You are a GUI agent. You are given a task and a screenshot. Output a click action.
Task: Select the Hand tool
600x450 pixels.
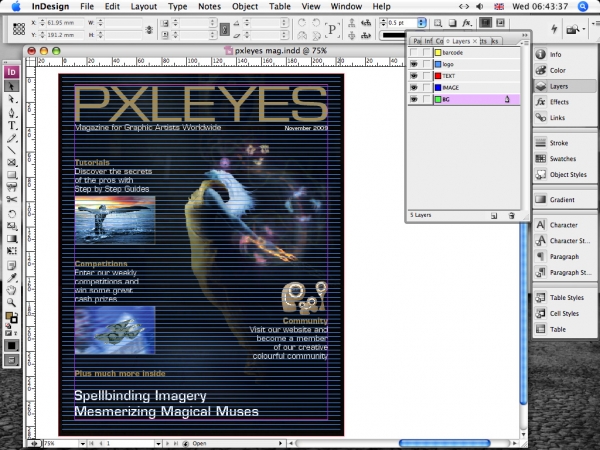[x=11, y=290]
